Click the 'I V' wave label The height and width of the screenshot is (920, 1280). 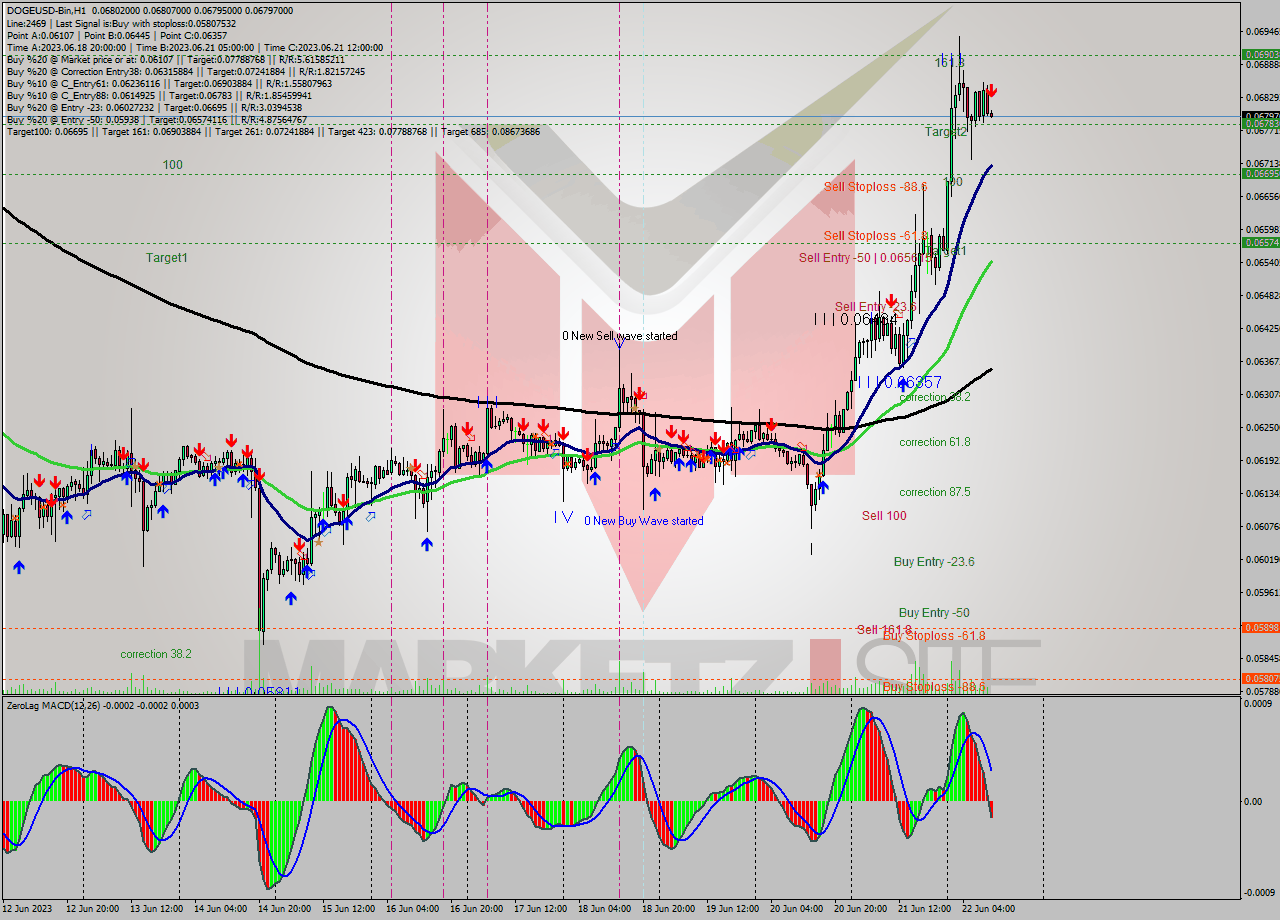click(563, 517)
